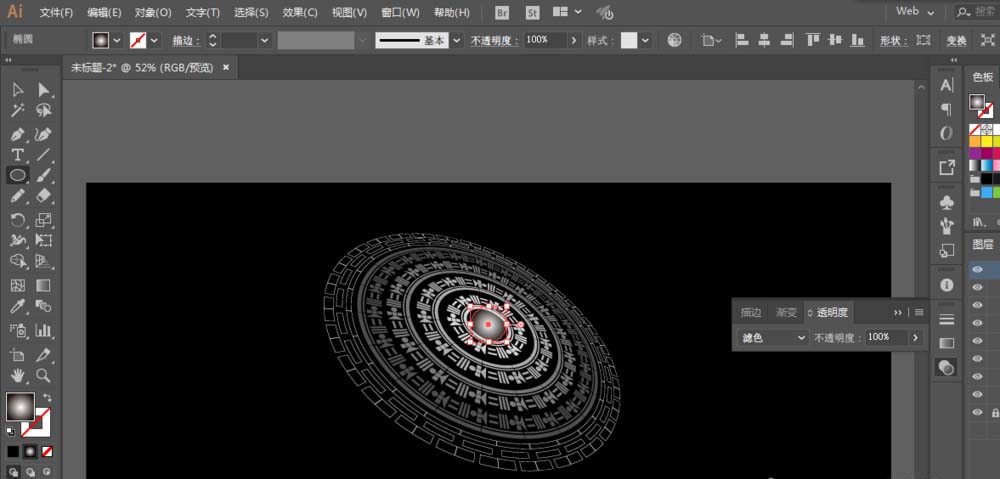Open the graphic style 样式 dropdown
Viewport: 1000px width, 479px height.
pos(645,40)
